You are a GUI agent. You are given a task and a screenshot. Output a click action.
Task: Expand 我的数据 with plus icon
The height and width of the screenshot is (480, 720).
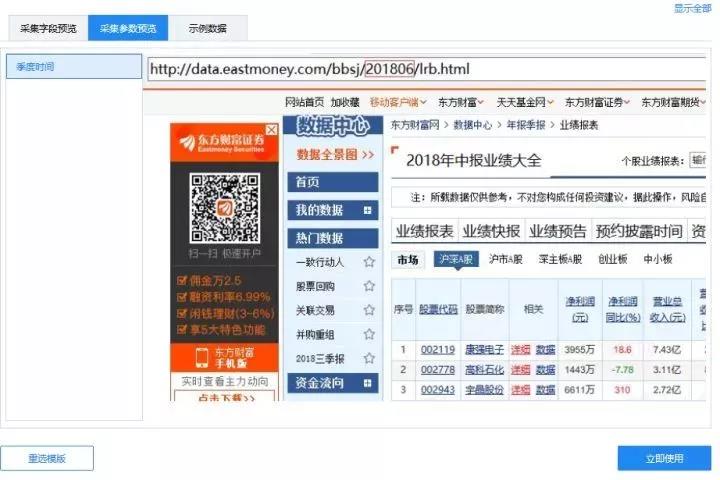tap(367, 210)
